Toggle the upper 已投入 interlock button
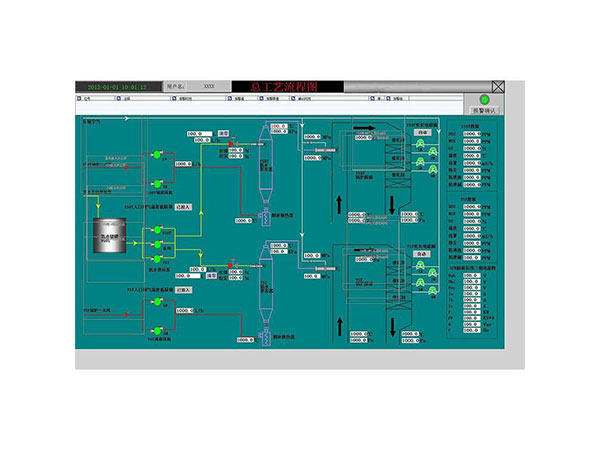Image resolution: width=600 pixels, height=450 pixels. [x=182, y=208]
